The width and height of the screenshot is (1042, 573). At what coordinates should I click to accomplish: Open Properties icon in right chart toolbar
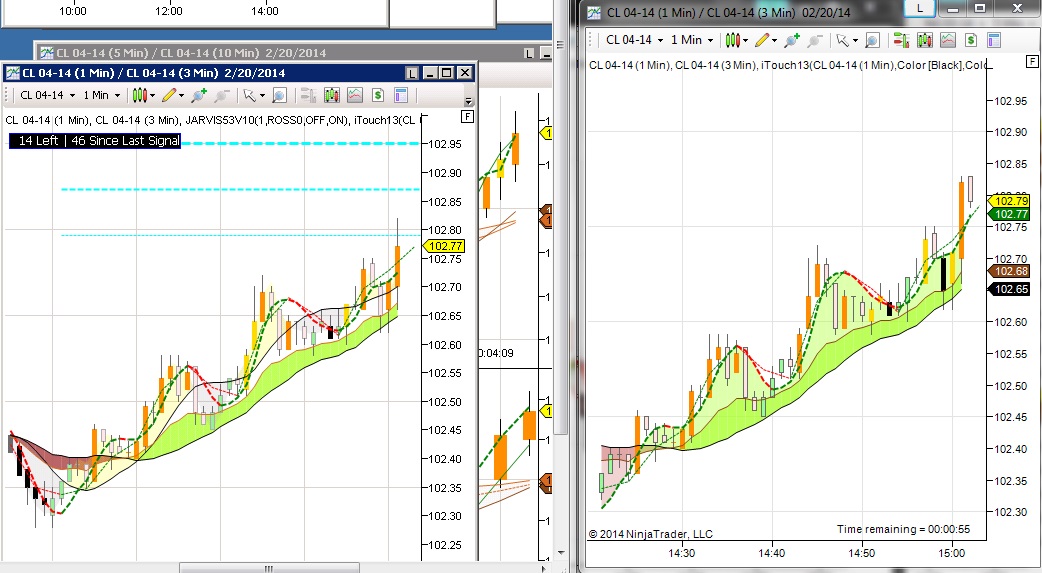[x=994, y=41]
